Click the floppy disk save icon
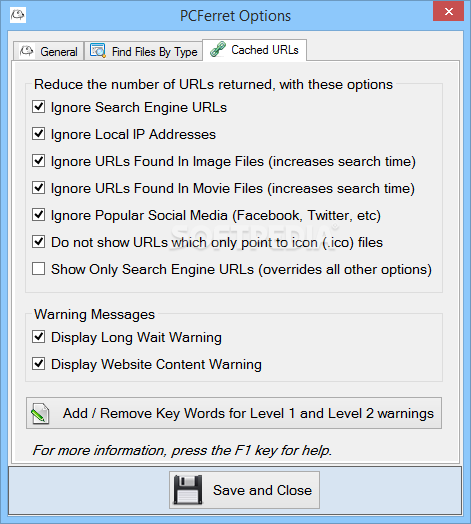Image resolution: width=471 pixels, height=524 pixels. (188, 490)
